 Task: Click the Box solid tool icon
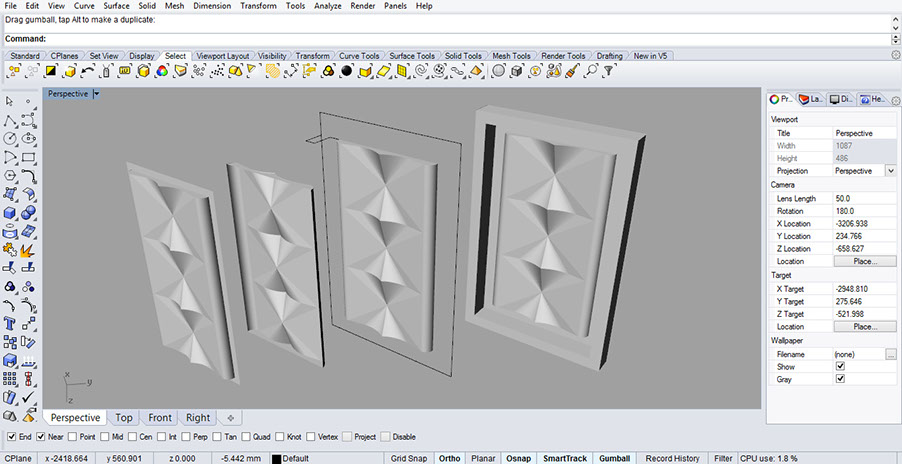tap(11, 212)
